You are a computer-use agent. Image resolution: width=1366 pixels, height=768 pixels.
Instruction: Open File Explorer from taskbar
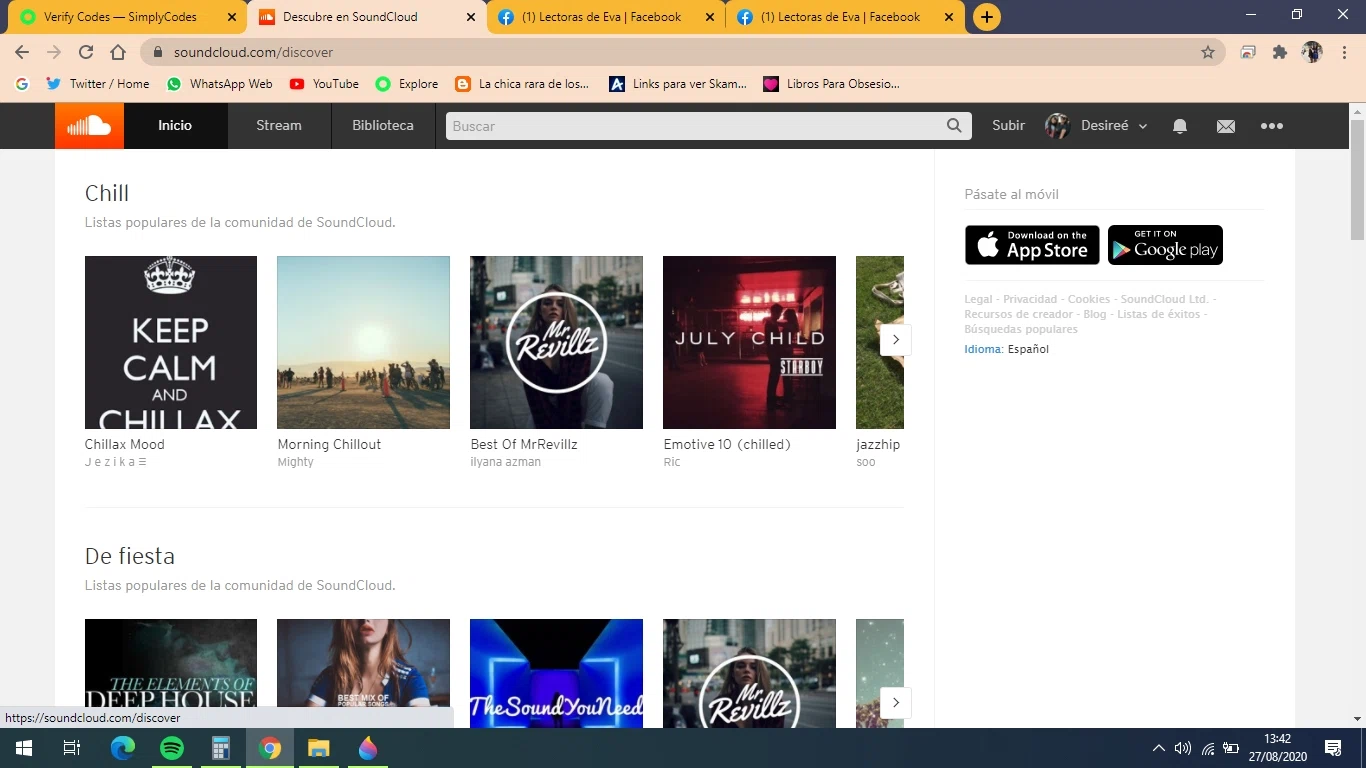click(318, 748)
